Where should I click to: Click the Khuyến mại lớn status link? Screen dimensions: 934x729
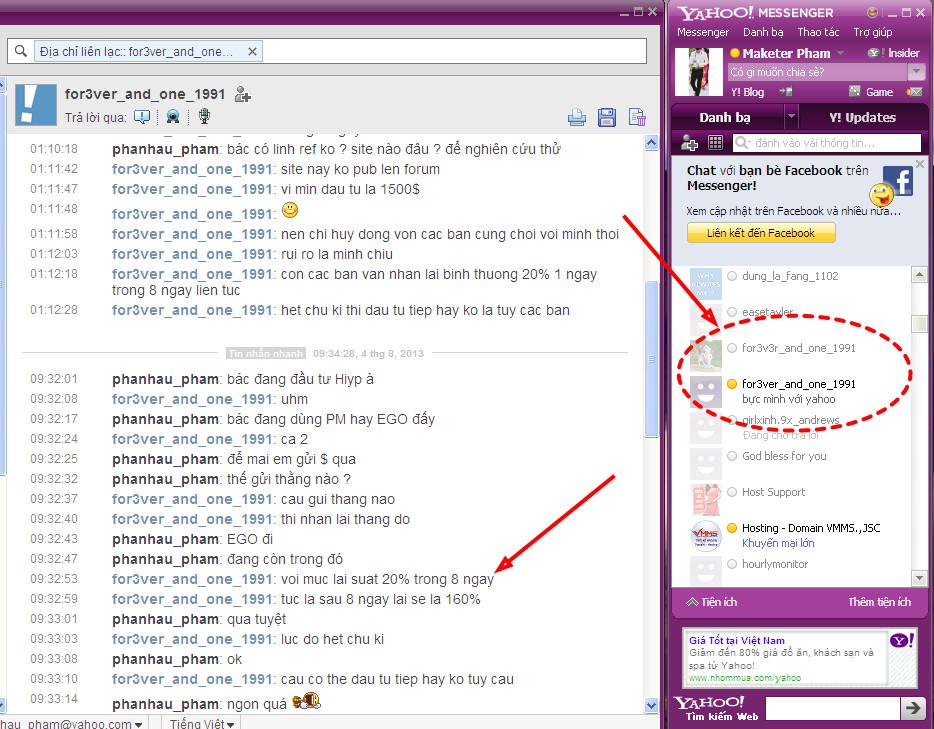778,543
